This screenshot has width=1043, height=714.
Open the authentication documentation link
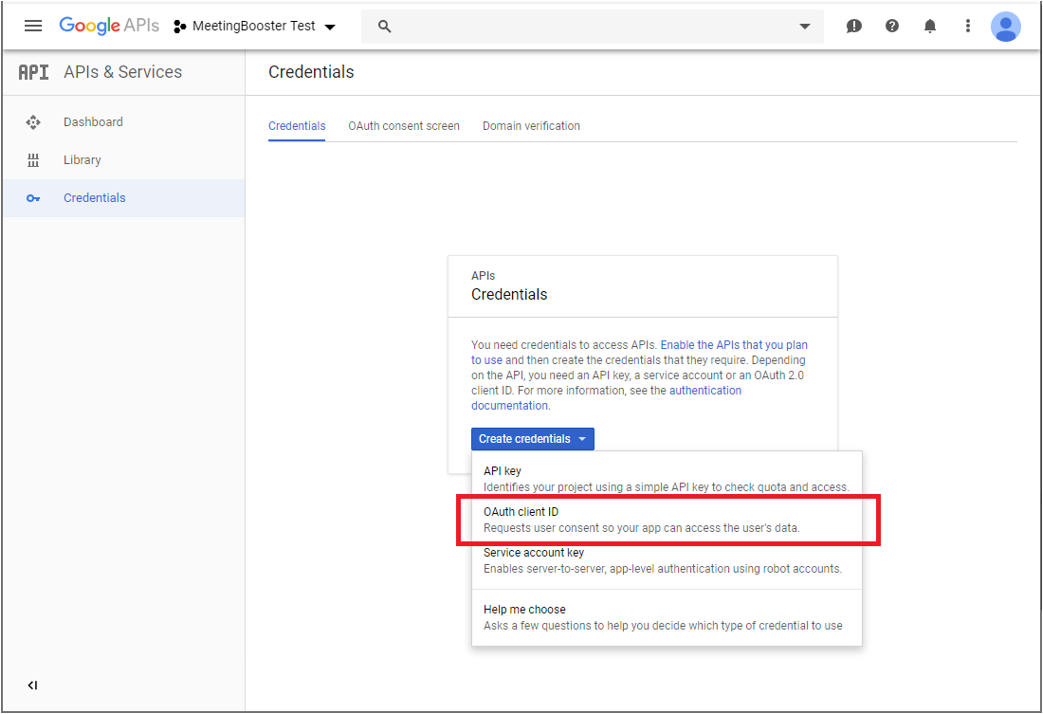click(705, 390)
